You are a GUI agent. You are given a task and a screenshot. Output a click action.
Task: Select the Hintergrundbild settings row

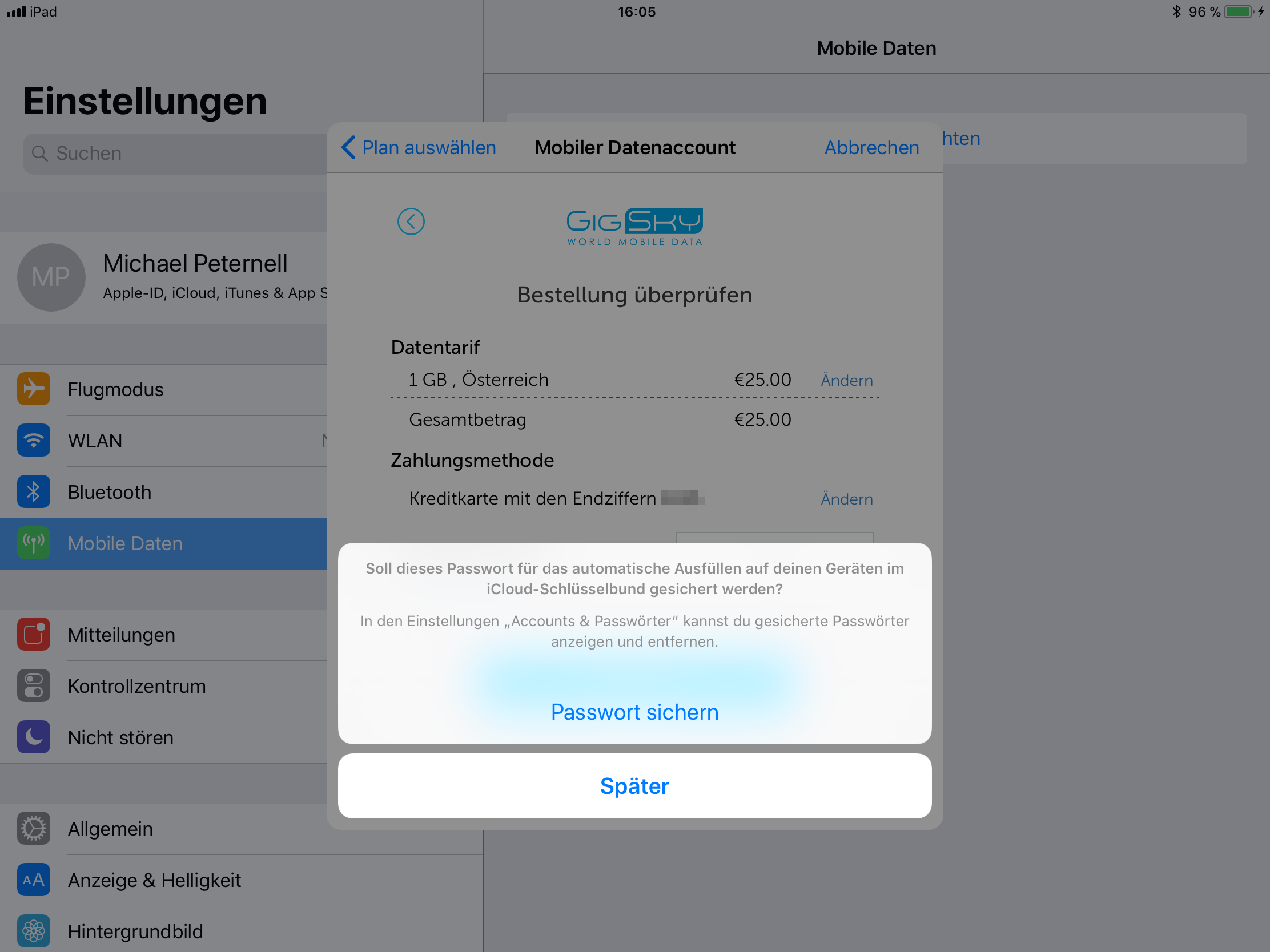tap(242, 930)
